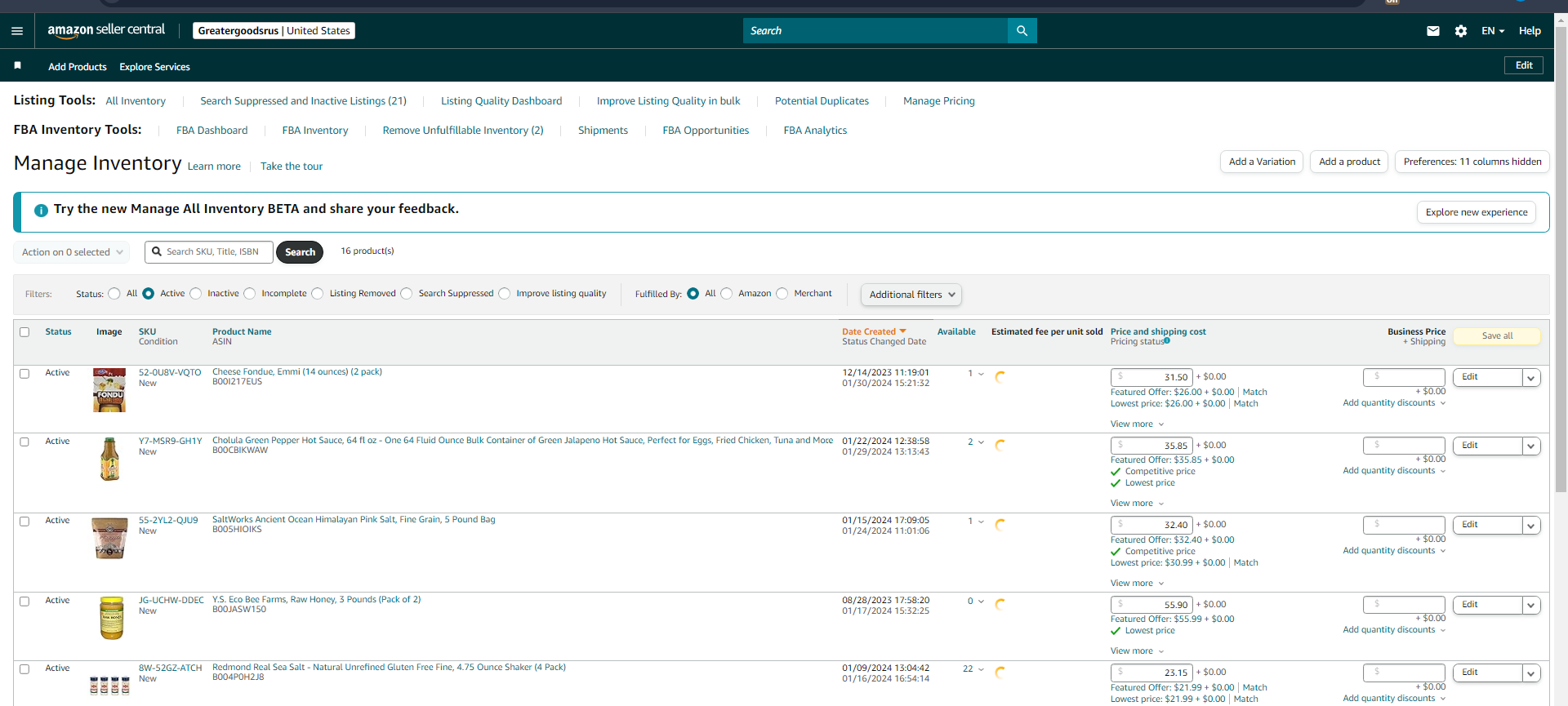1568x706 pixels.
Task: Click the Add a product button
Action: click(x=1349, y=162)
